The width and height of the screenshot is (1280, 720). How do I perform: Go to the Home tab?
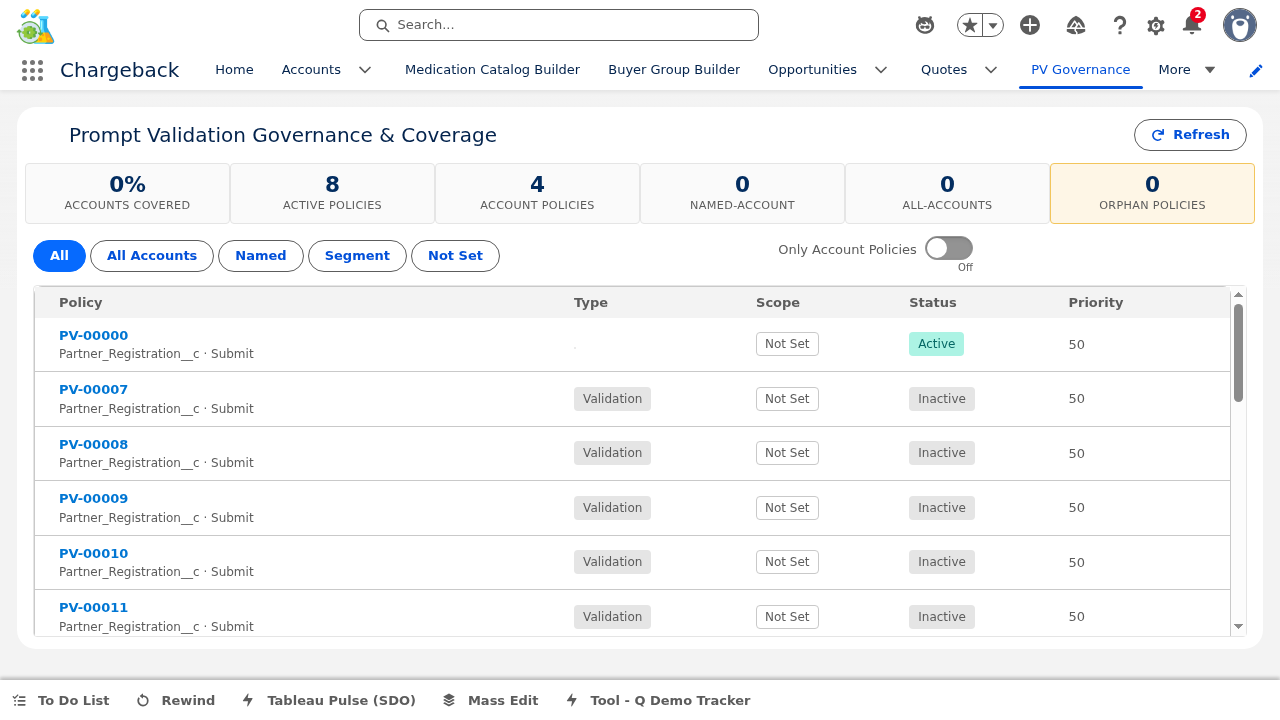234,70
